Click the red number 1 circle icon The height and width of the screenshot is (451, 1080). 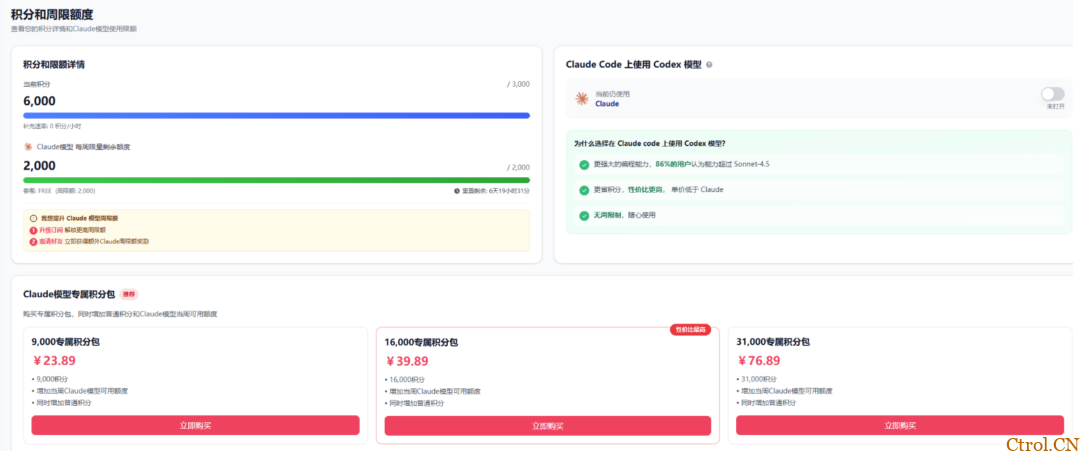tap(33, 230)
